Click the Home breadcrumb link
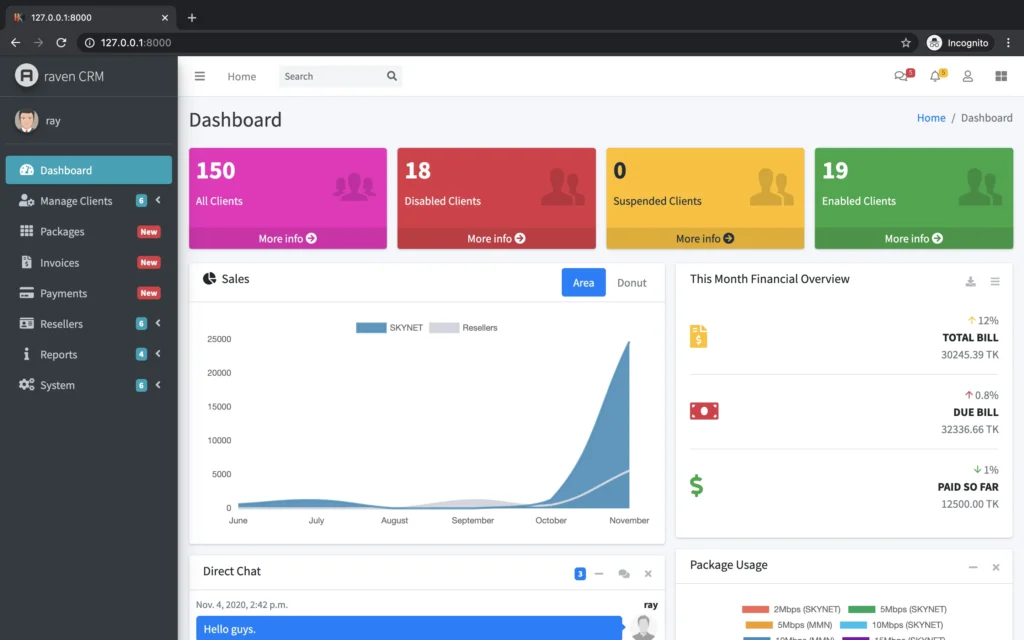The height and width of the screenshot is (640, 1024). (x=931, y=118)
